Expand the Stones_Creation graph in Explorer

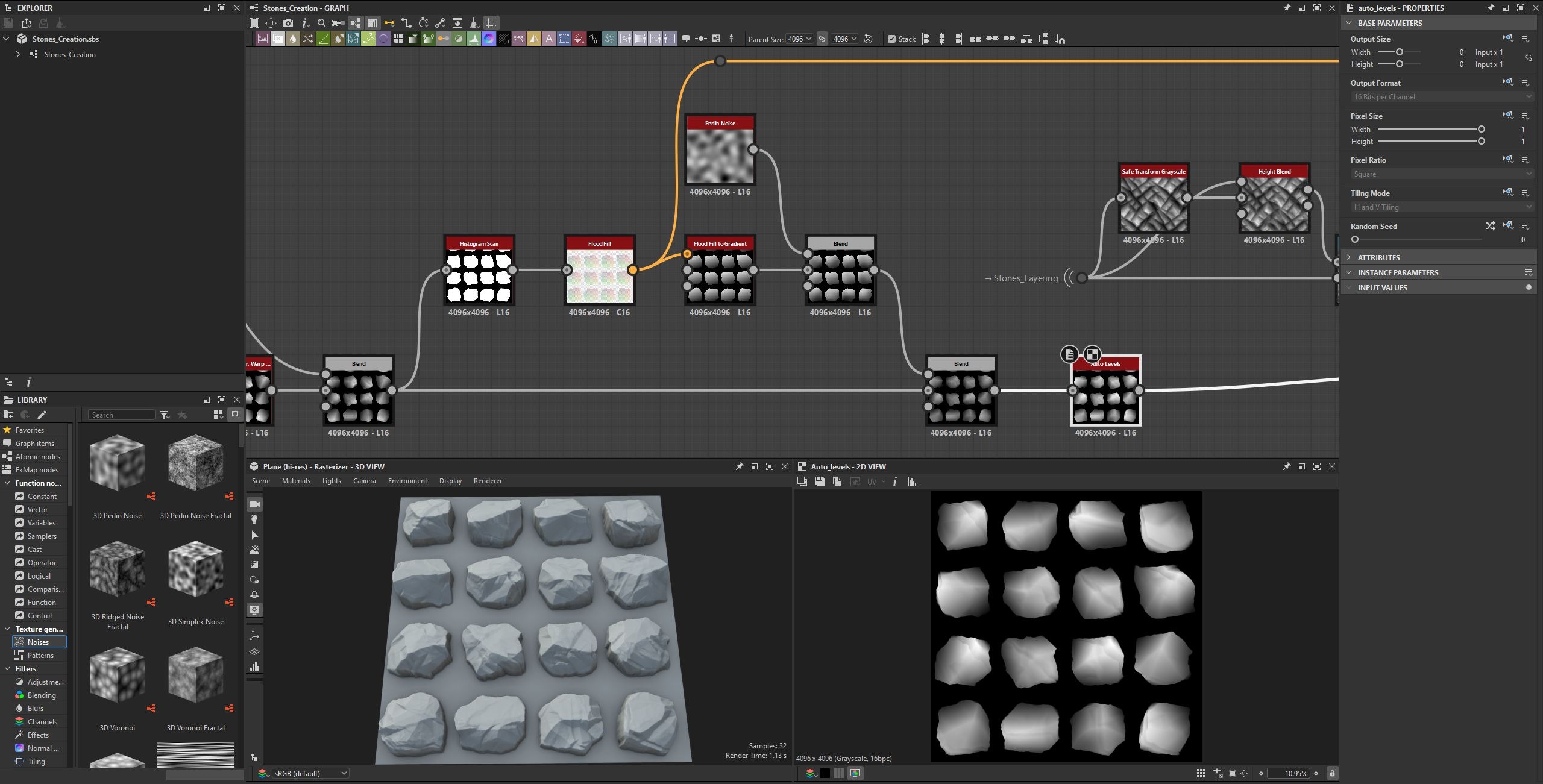coord(18,54)
